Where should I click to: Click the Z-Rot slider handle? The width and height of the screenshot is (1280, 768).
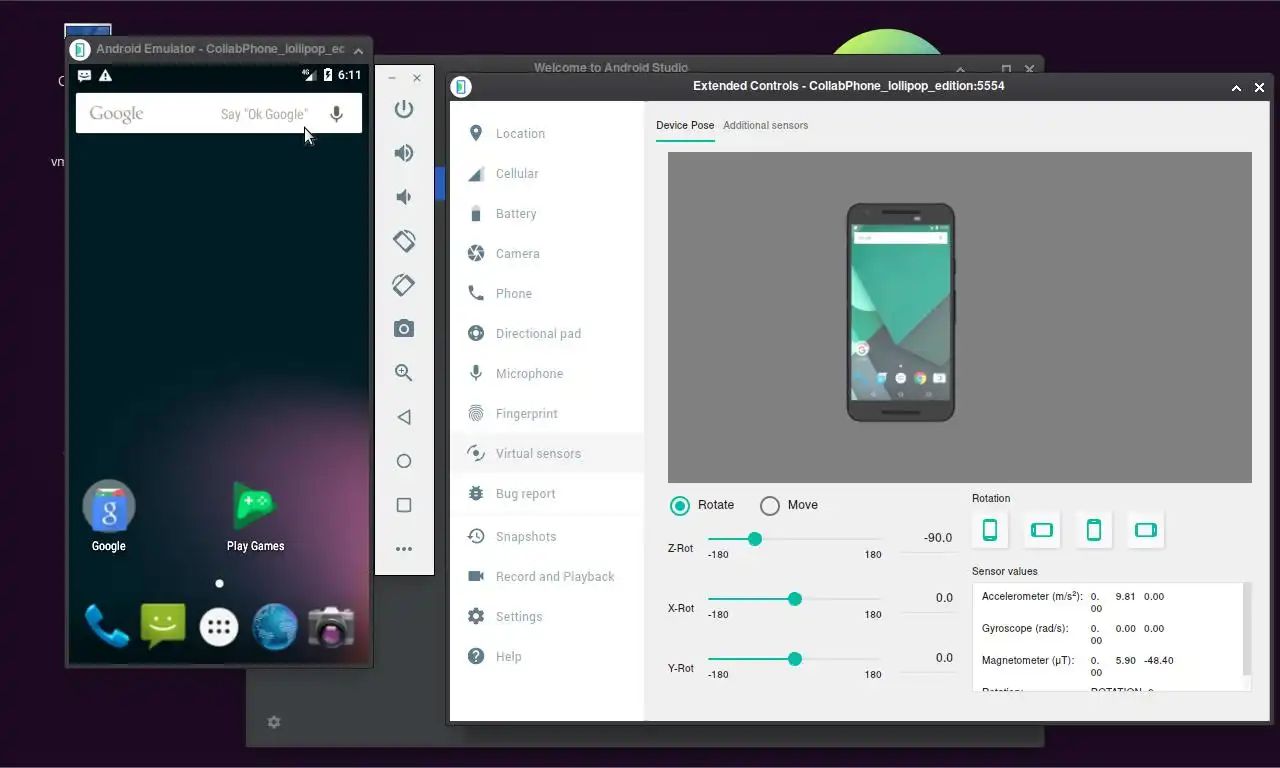755,539
